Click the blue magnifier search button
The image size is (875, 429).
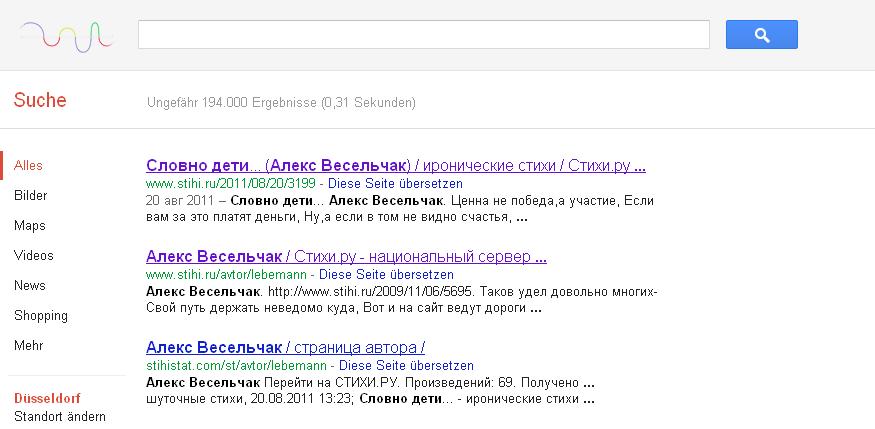[761, 35]
